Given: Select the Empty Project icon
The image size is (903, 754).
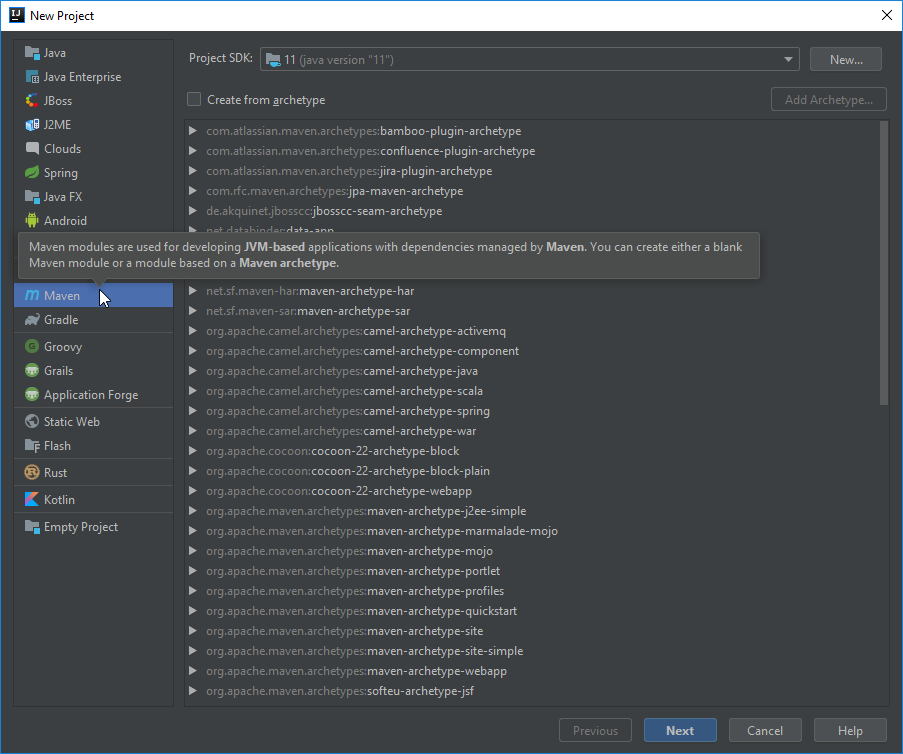Looking at the screenshot, I should [x=32, y=527].
